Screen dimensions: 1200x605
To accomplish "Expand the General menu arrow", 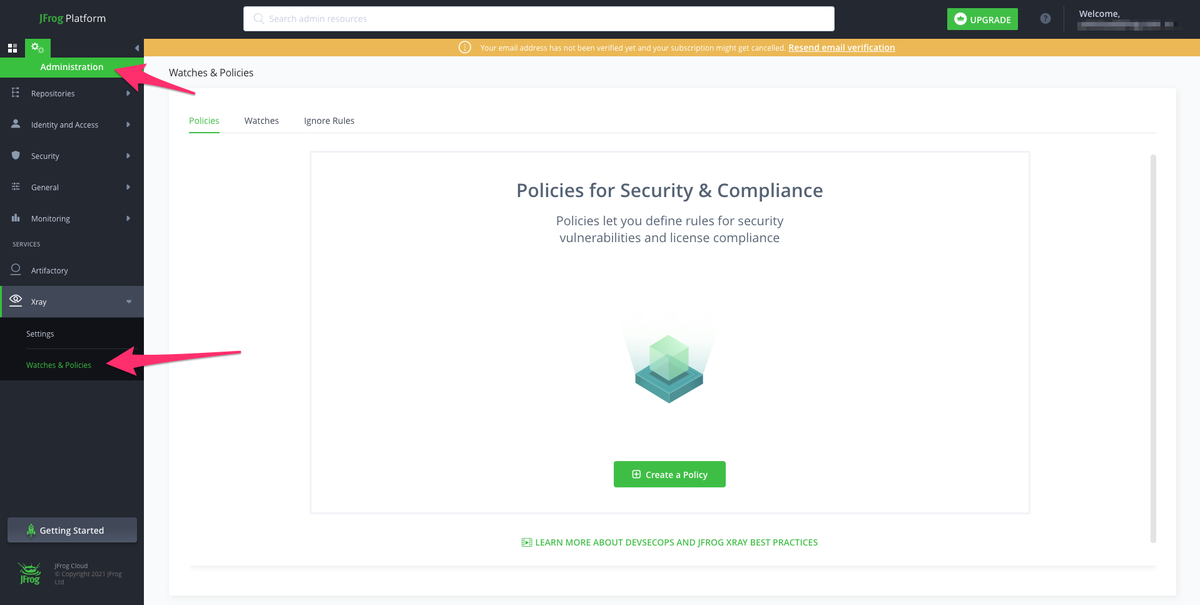I will pyautogui.click(x=128, y=187).
